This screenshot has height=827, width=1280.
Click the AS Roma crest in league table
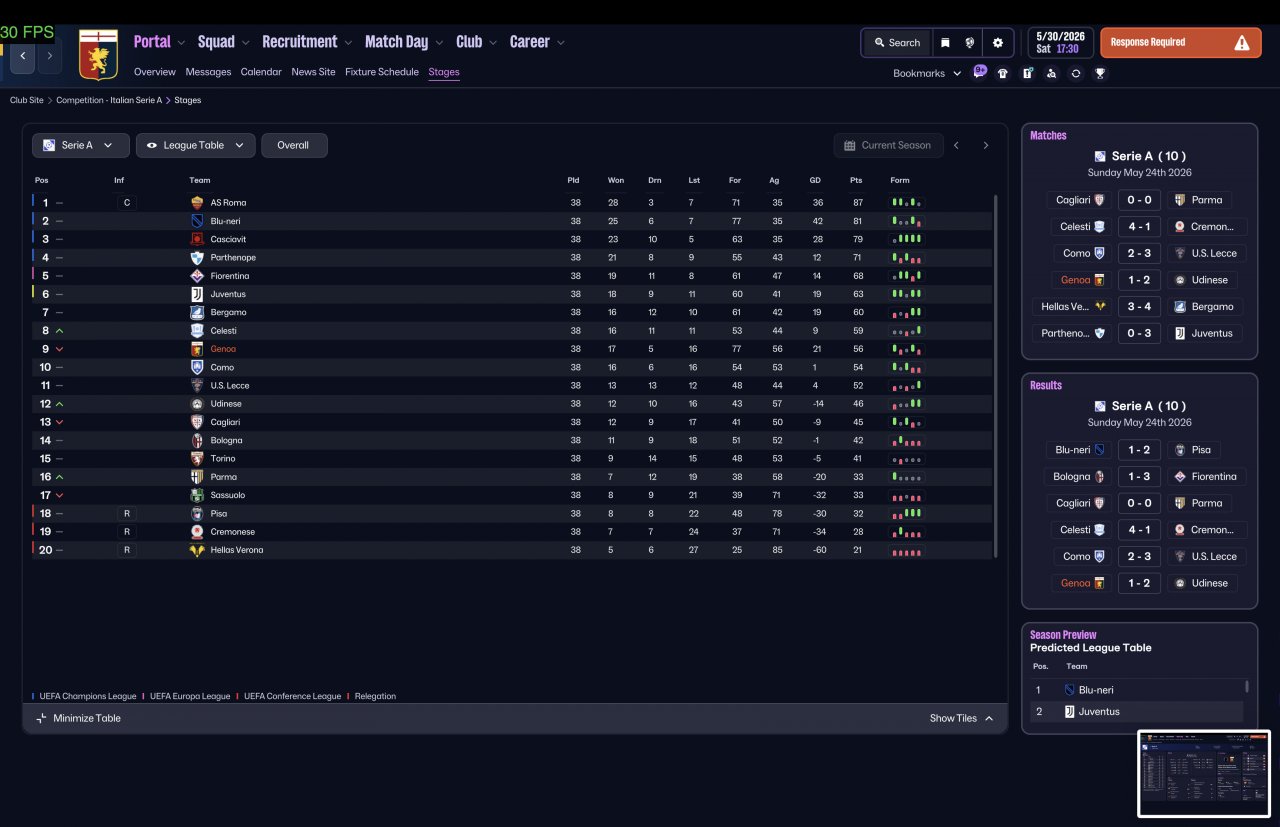[197, 203]
